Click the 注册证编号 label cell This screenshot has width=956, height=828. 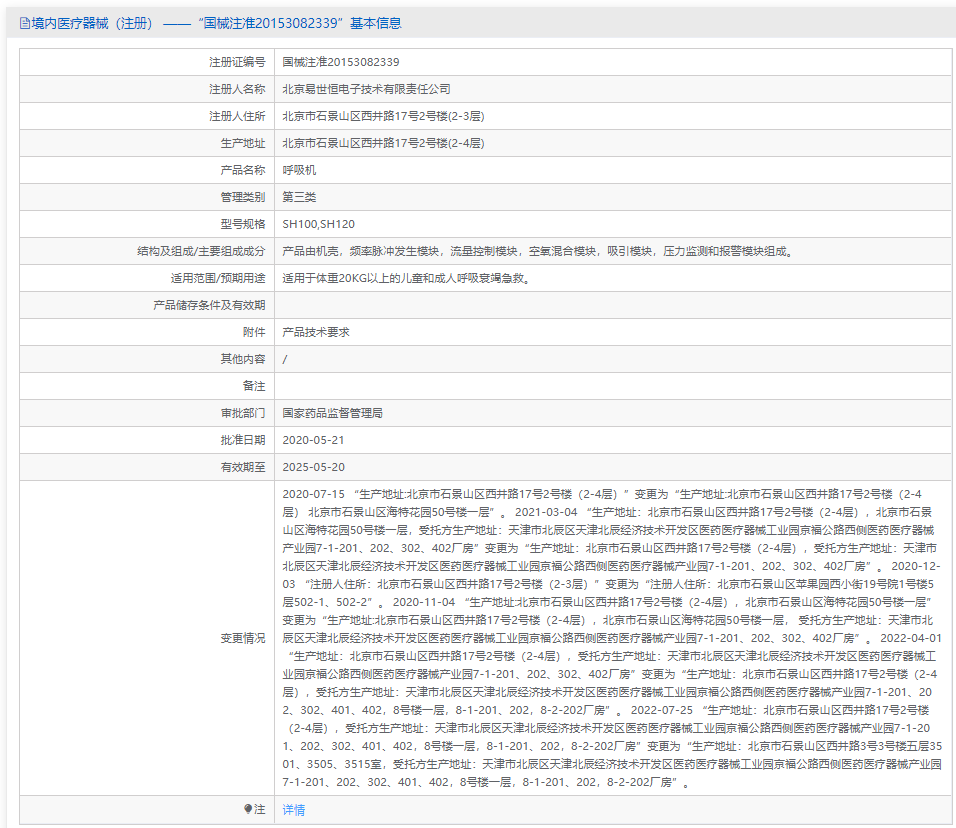(x=237, y=62)
